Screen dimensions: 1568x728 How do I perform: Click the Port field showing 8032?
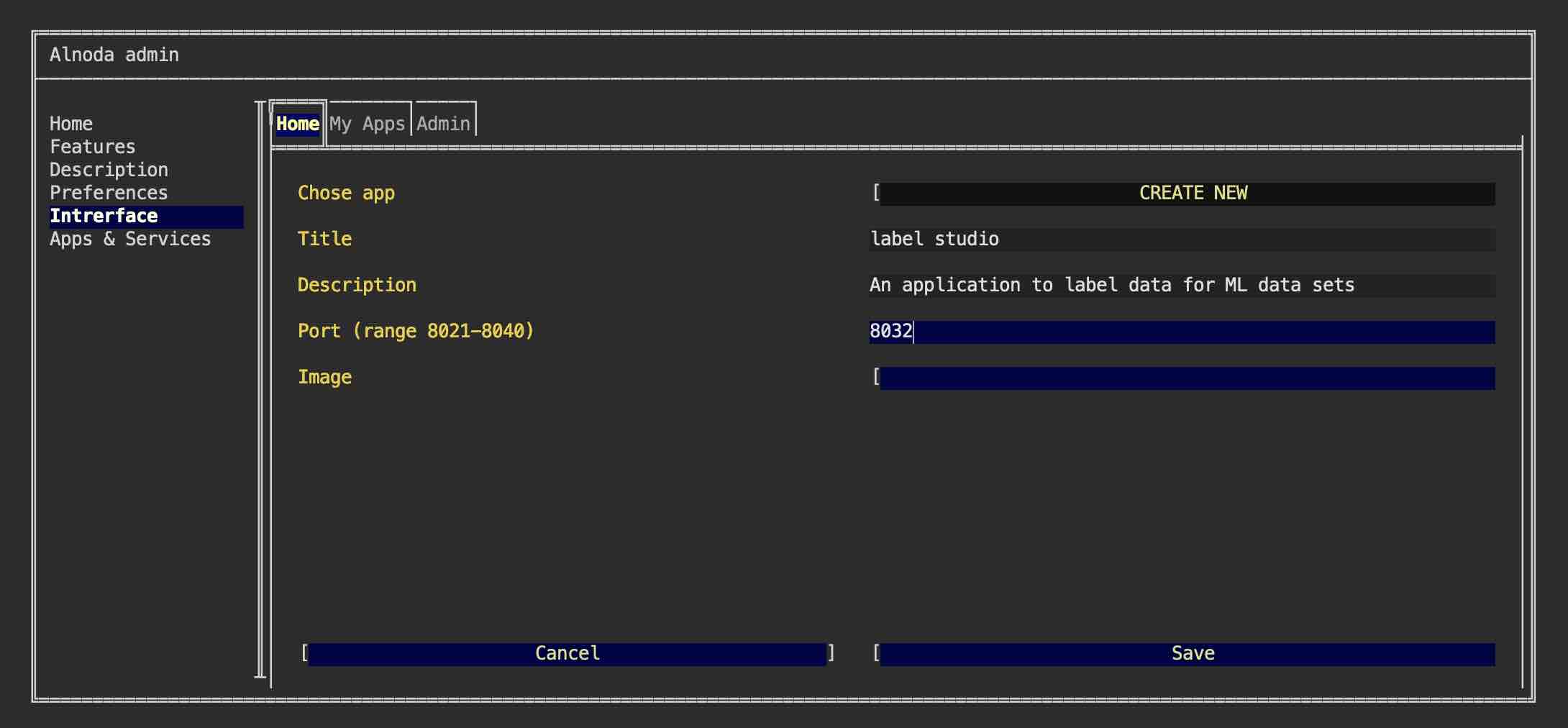[x=1182, y=332]
